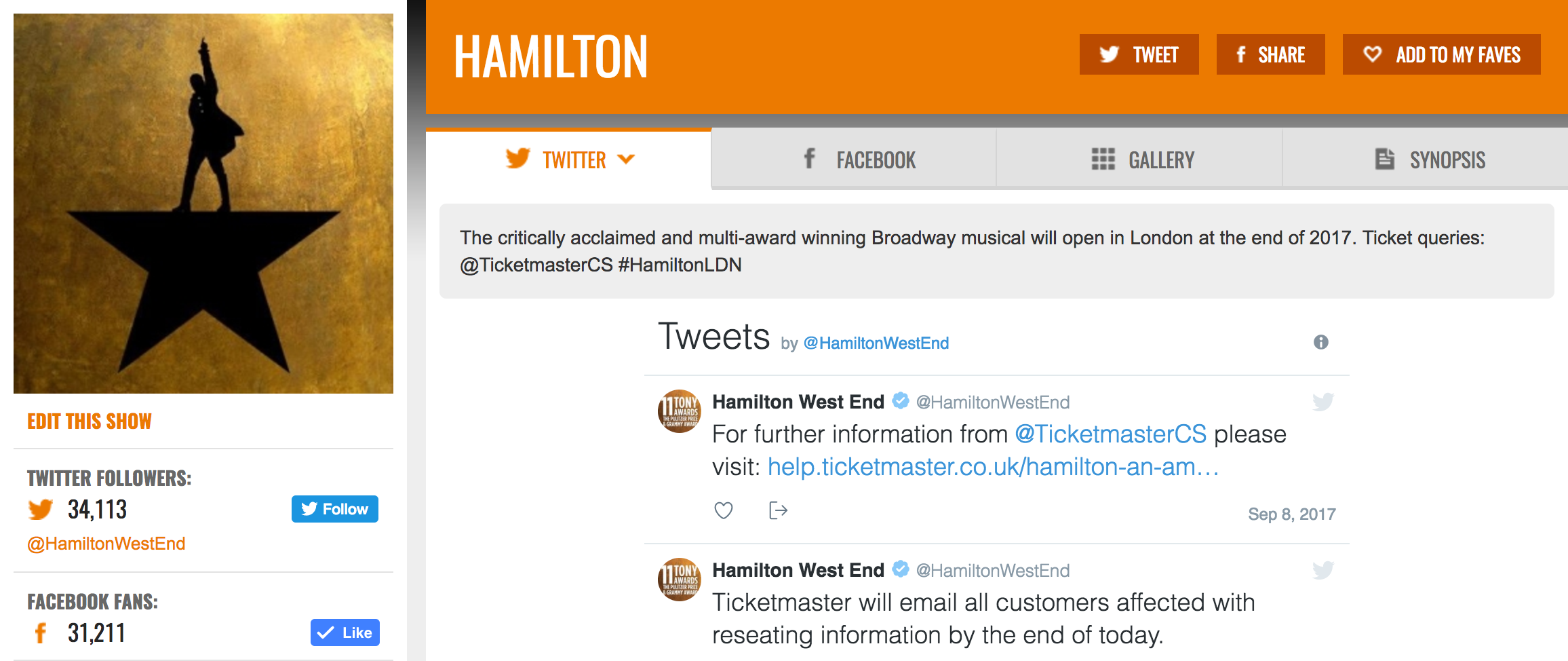Click the Twitter bird icon on first tweet
Viewport: 1568px width, 661px height.
[x=1322, y=402]
